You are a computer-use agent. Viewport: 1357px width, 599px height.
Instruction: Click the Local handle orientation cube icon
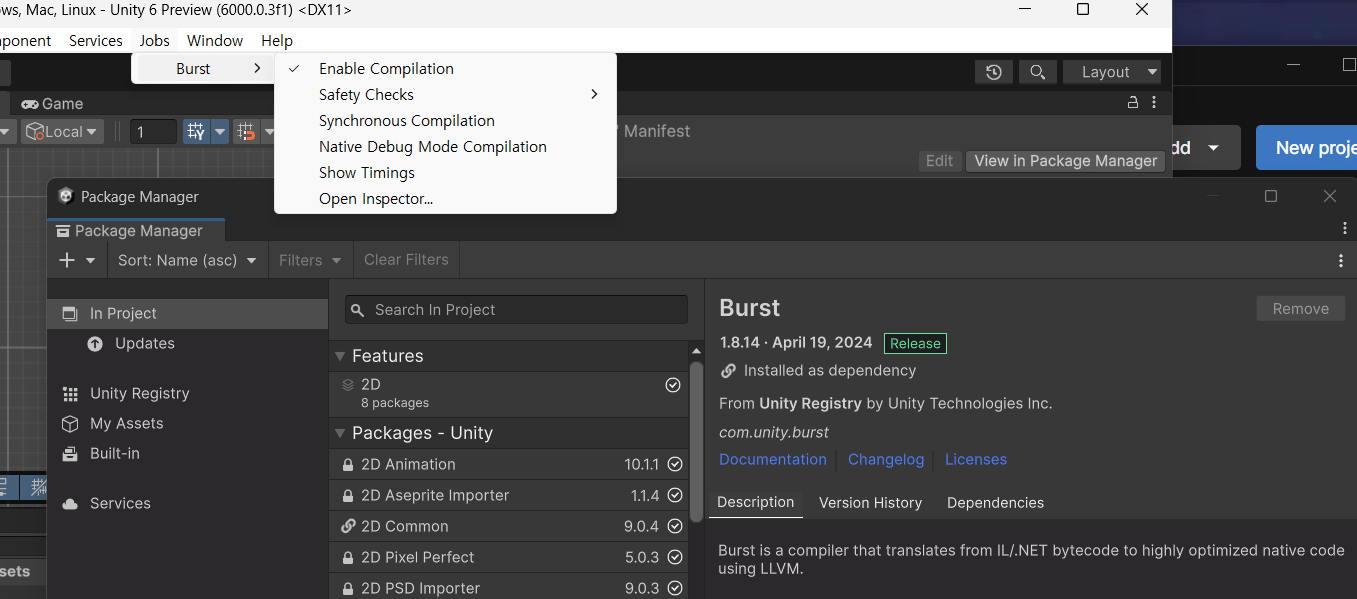coord(35,131)
